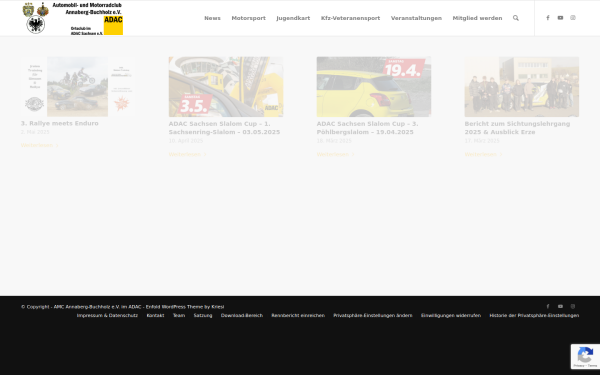Screen dimensions: 600x375
Task: Open Instagram icon in the footer
Action: [573, 306]
